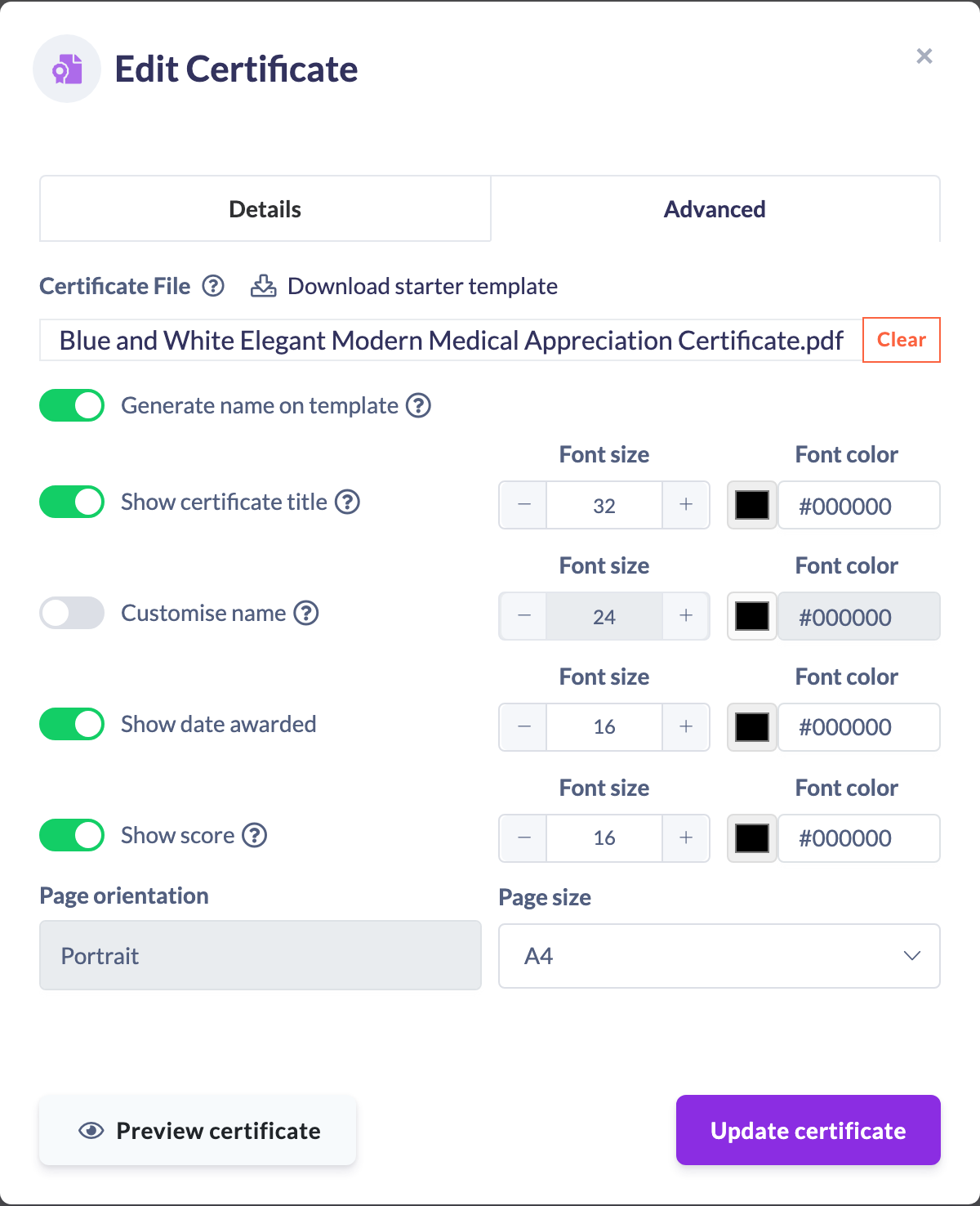This screenshot has height=1206, width=980.
Task: Click the Show score help icon
Action: pos(255,835)
